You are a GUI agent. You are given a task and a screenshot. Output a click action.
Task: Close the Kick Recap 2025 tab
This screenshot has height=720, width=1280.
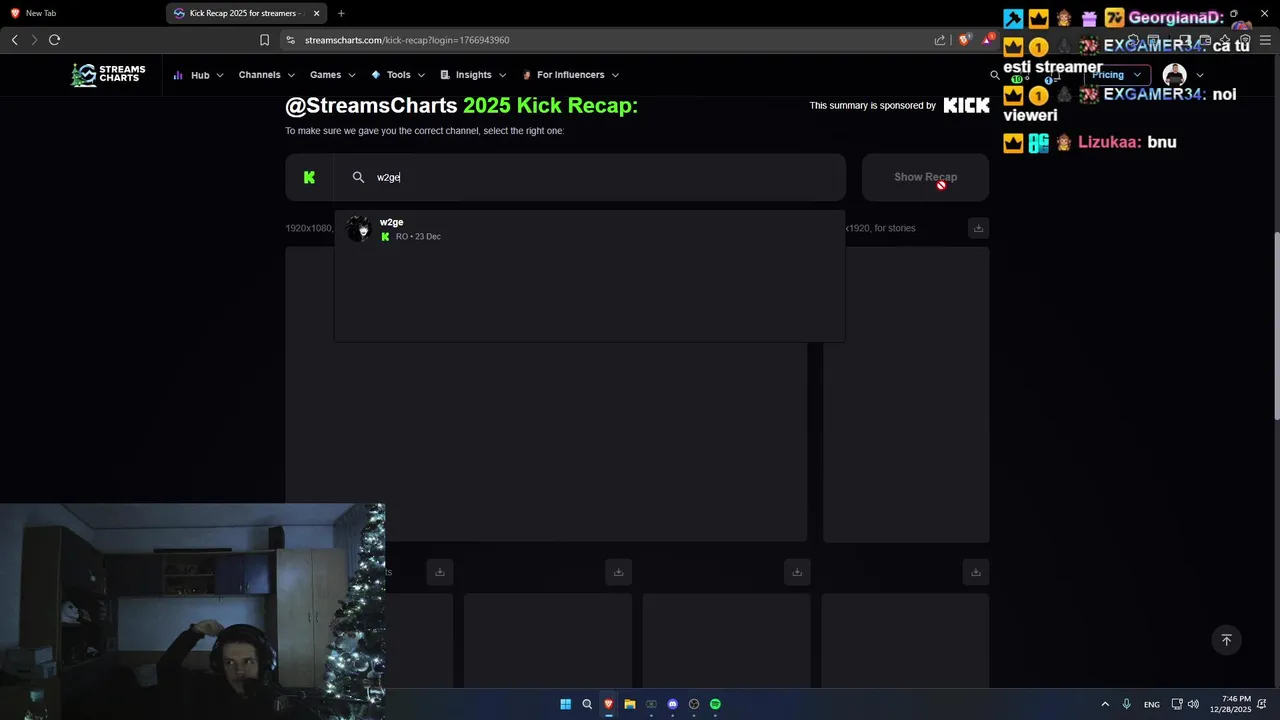click(x=317, y=13)
